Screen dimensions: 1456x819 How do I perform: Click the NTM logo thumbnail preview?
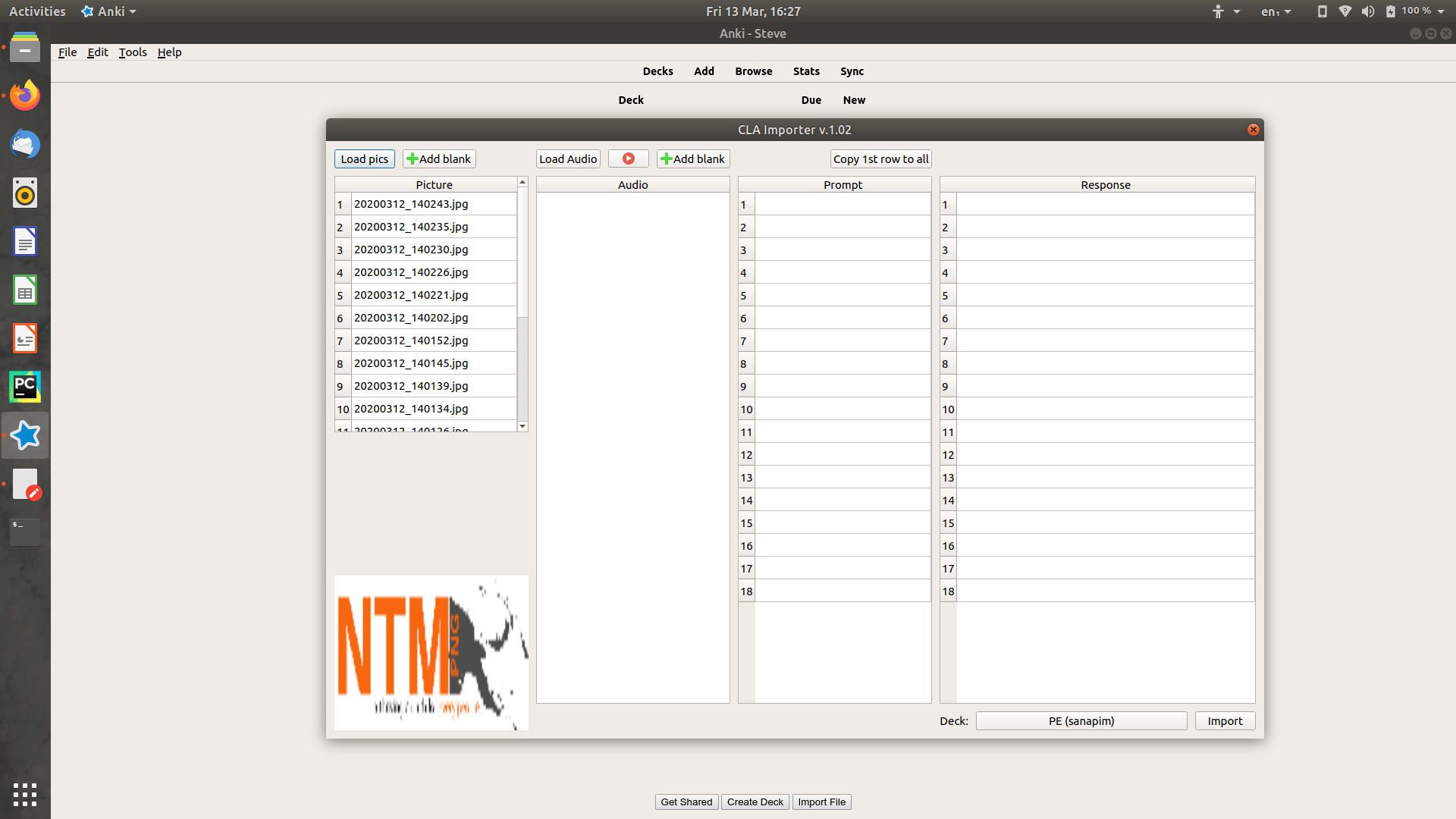[431, 652]
